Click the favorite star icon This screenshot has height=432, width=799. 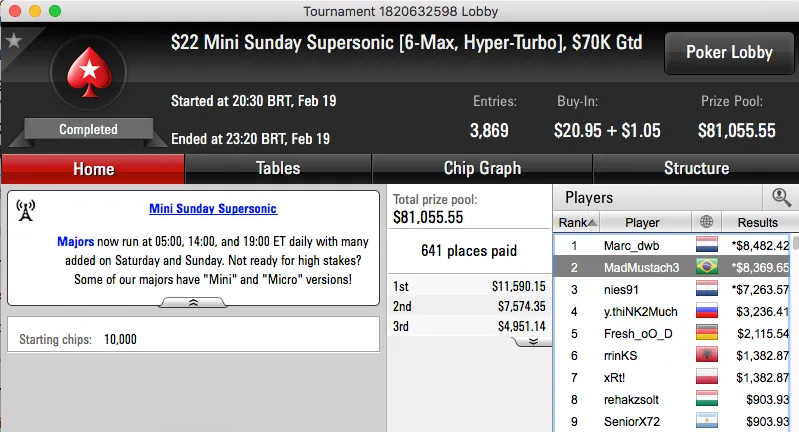pyautogui.click(x=14, y=41)
